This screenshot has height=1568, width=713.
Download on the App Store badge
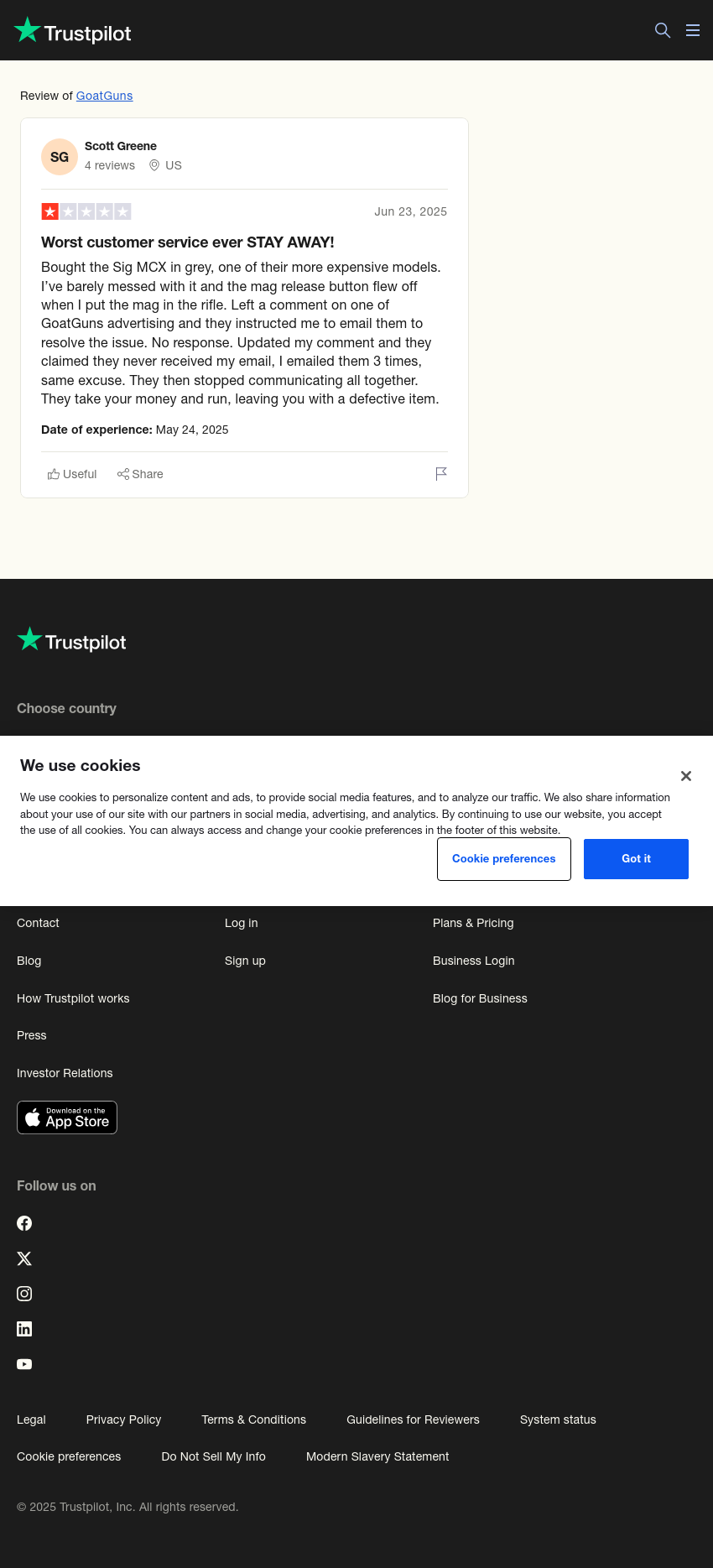(x=67, y=1117)
